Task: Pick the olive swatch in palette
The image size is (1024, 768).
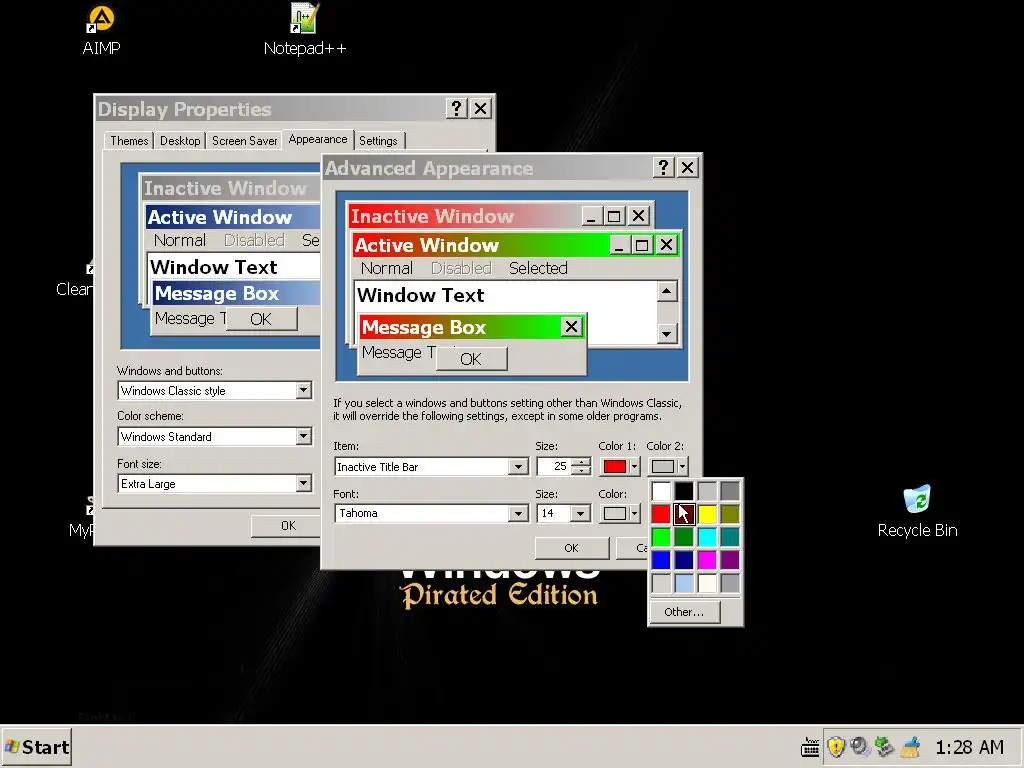Action: tap(730, 514)
